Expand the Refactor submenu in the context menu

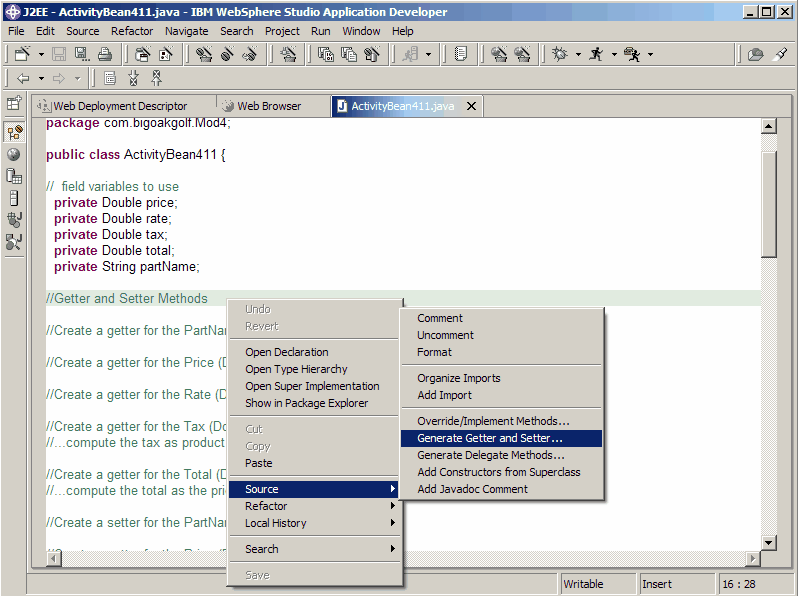pos(314,506)
